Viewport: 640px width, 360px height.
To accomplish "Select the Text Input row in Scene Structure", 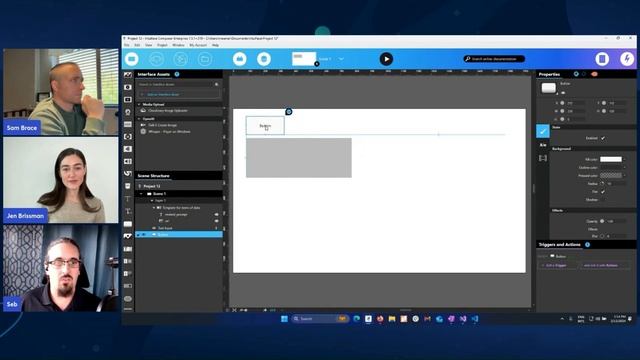I will tap(179, 228).
